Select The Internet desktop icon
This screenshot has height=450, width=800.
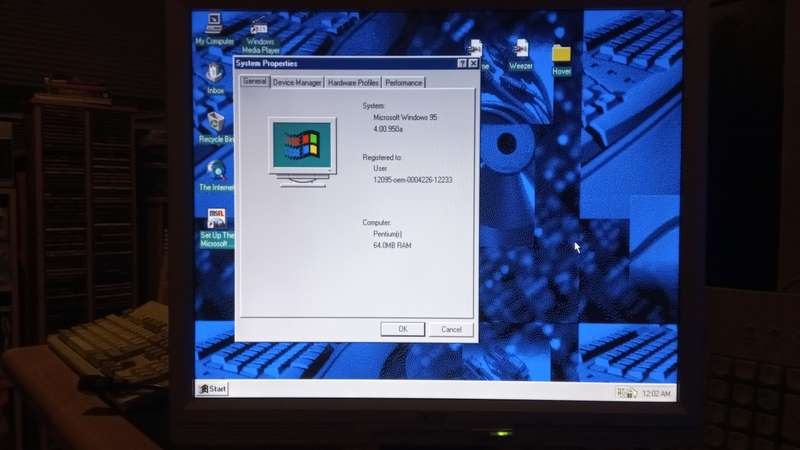[216, 176]
